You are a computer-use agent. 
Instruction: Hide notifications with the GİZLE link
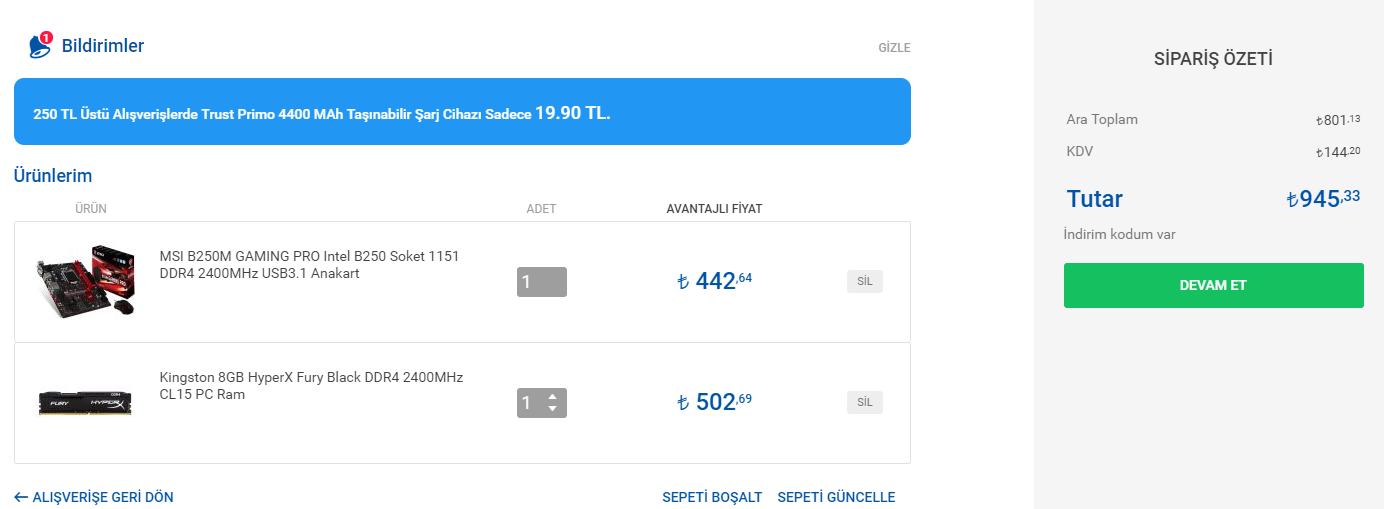pyautogui.click(x=894, y=47)
